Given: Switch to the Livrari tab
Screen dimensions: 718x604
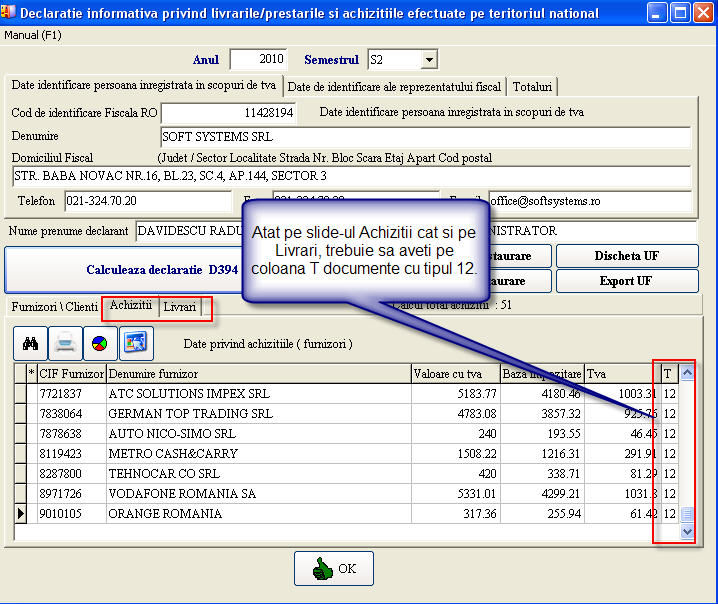Looking at the screenshot, I should [x=180, y=306].
